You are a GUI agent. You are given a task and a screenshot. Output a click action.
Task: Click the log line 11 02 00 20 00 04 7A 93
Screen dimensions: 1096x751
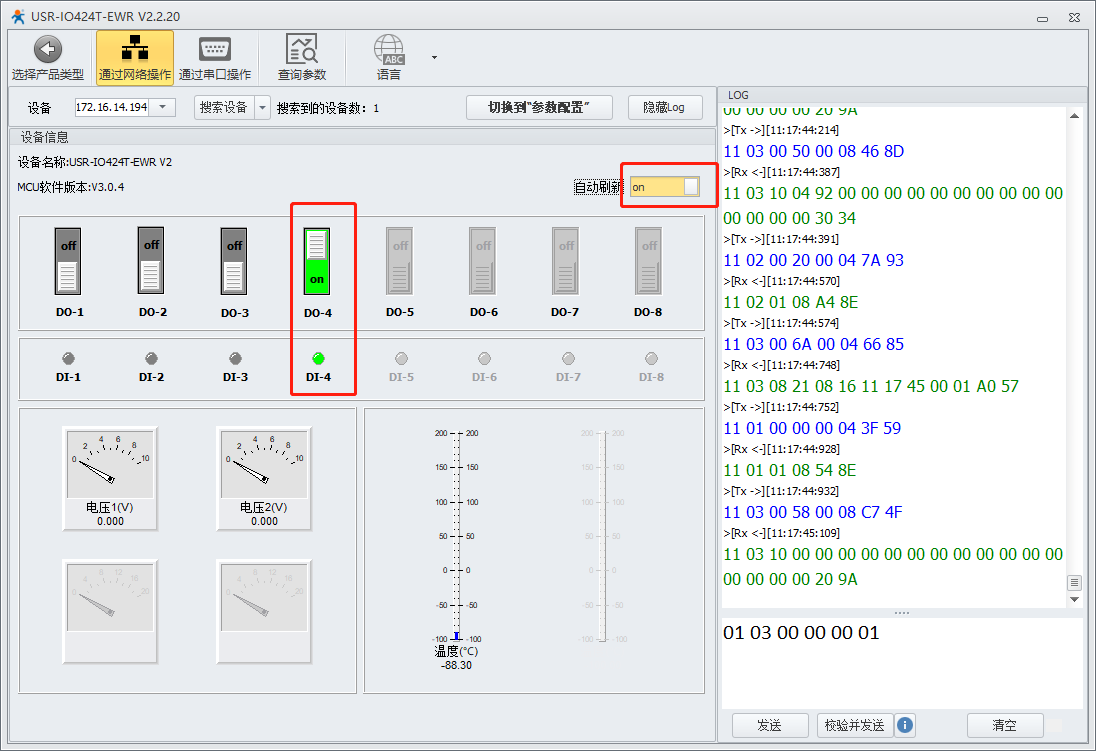point(814,260)
